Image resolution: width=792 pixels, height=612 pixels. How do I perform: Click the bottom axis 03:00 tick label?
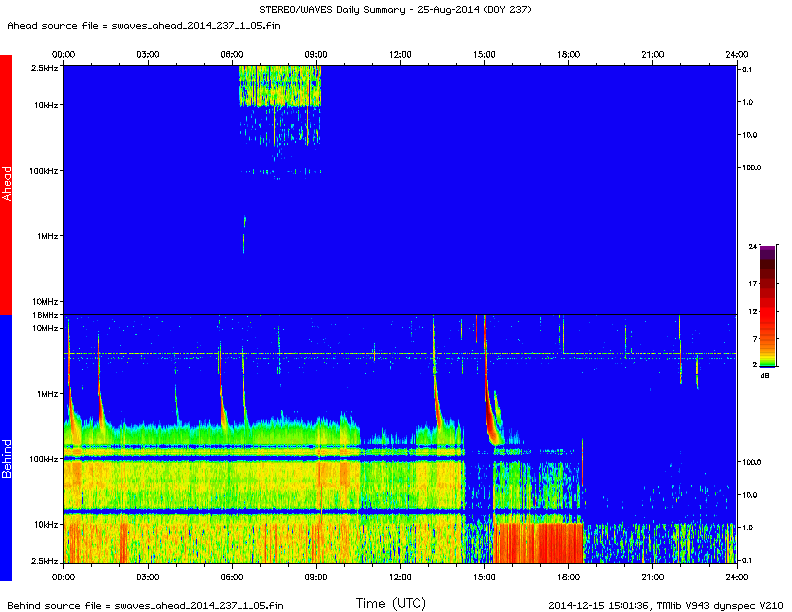[148, 577]
